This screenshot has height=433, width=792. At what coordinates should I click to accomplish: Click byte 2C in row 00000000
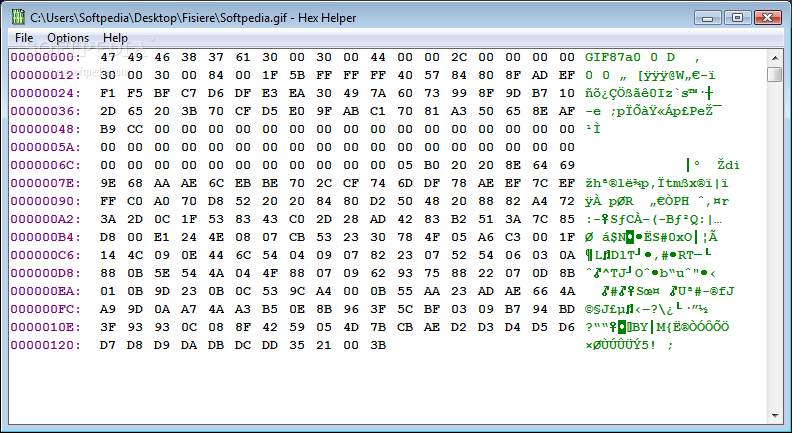tap(459, 57)
